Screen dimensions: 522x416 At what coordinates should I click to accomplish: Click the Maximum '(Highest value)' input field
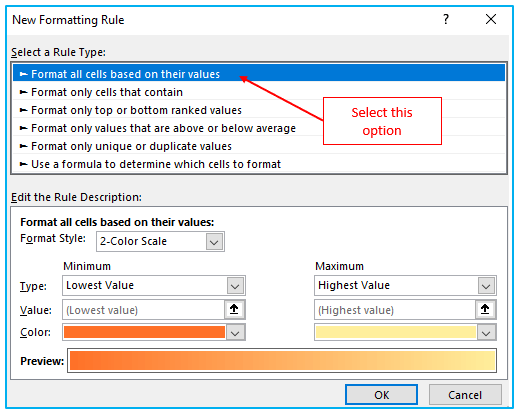pos(395,310)
